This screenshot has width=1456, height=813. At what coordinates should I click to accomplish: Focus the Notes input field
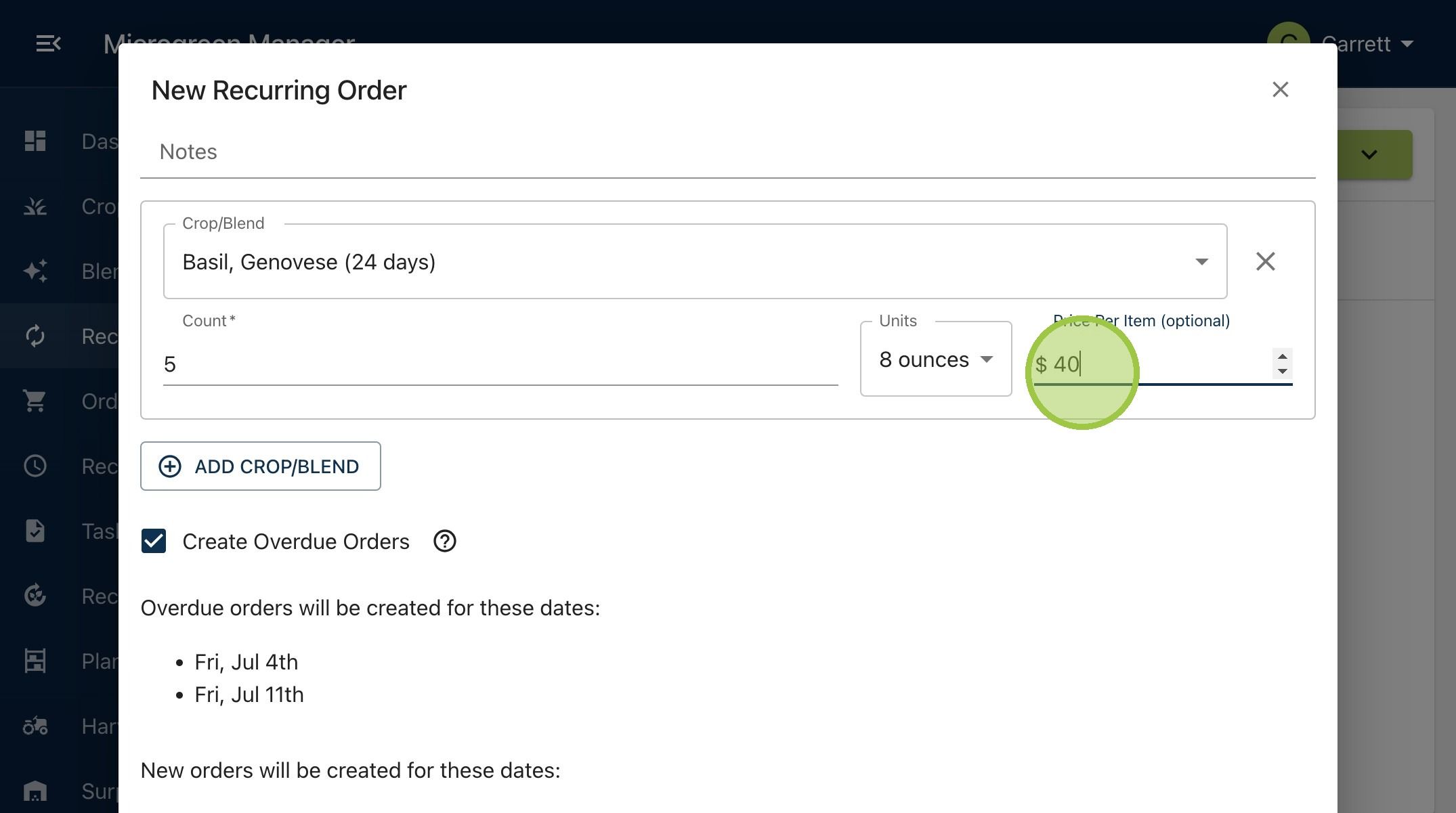728,152
